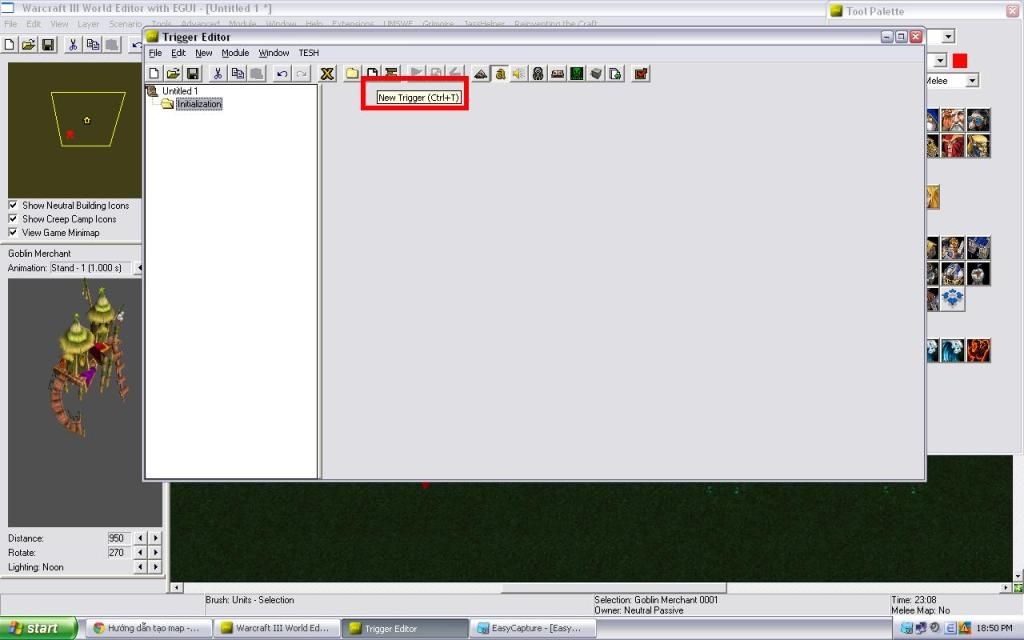Switch to Warcraft III World Ed taskbar item
The image size is (1024, 640).
point(278,628)
